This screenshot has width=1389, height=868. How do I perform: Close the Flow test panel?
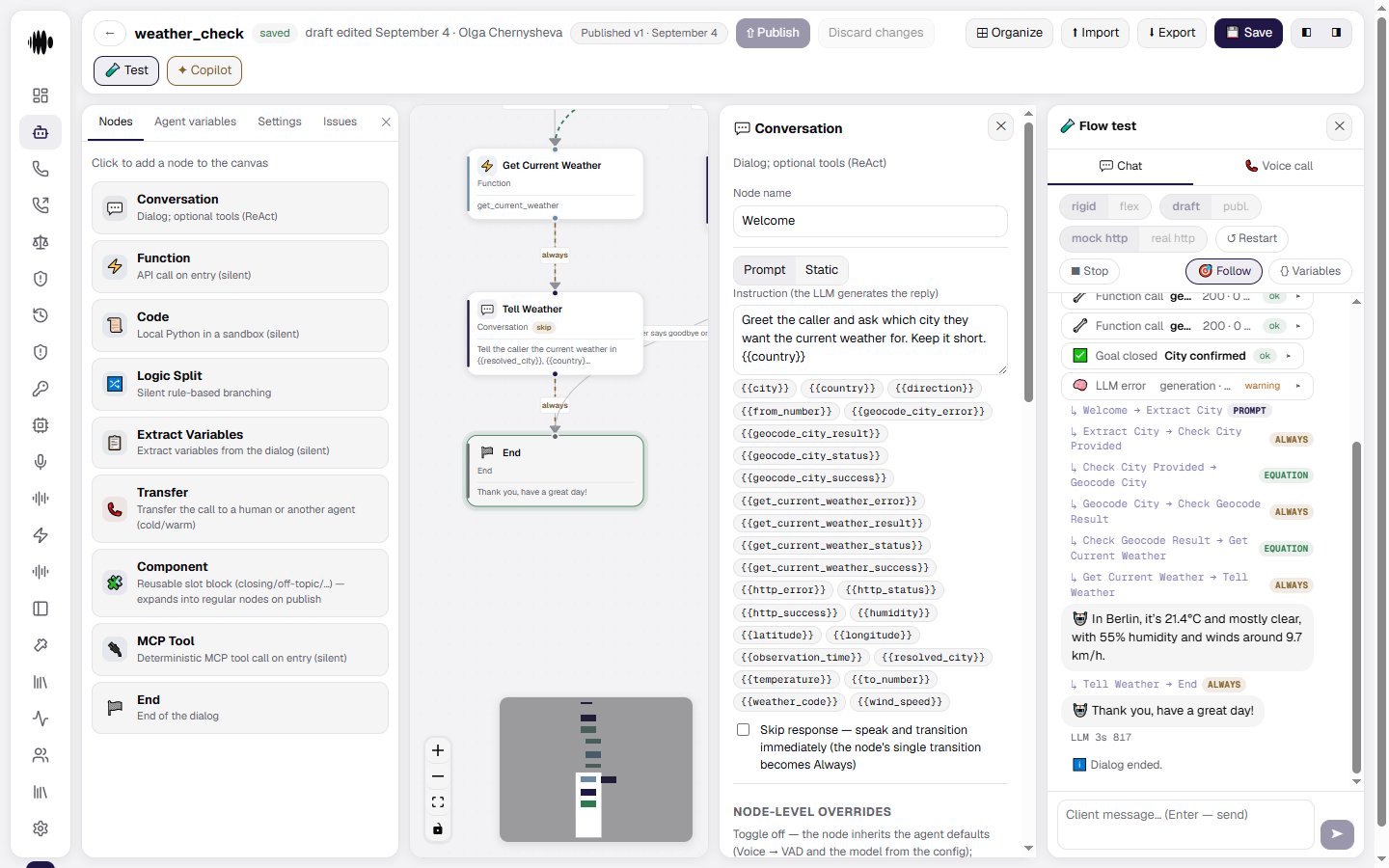coord(1340,126)
